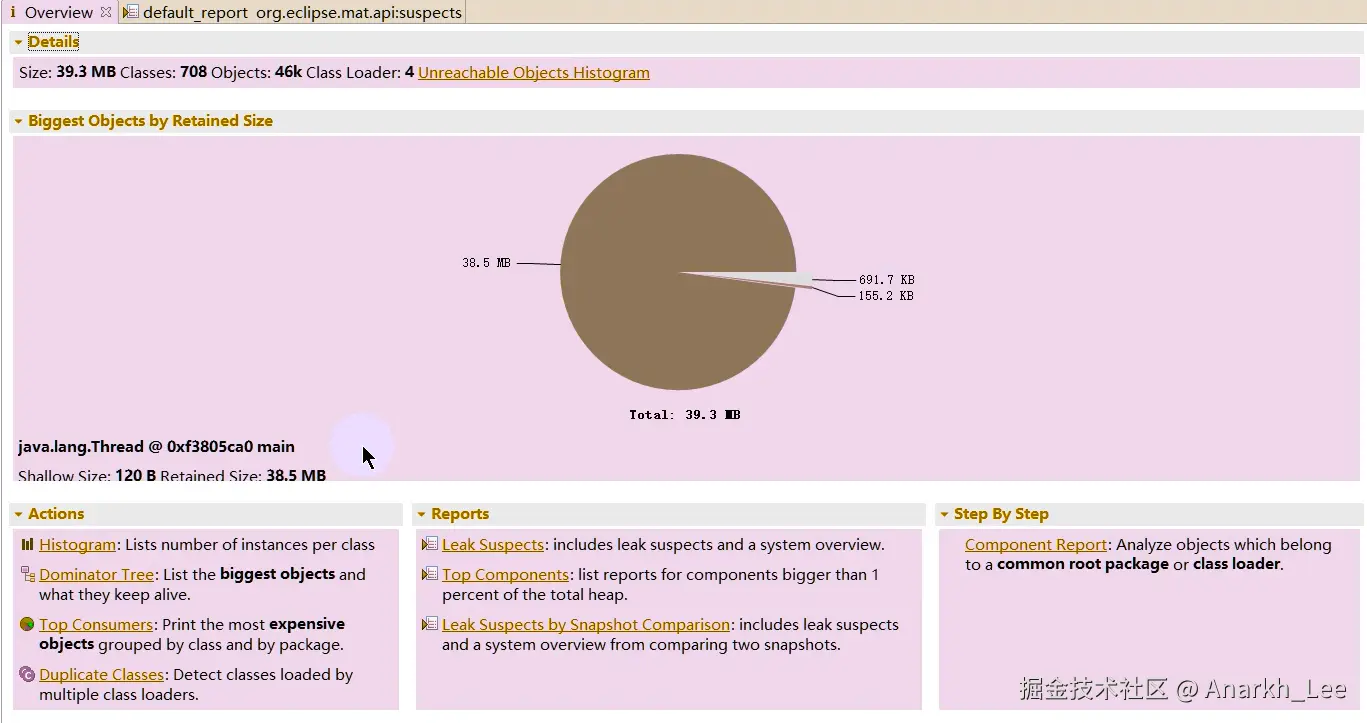Switch to the Overview tab
1367x723 pixels.
coord(58,12)
